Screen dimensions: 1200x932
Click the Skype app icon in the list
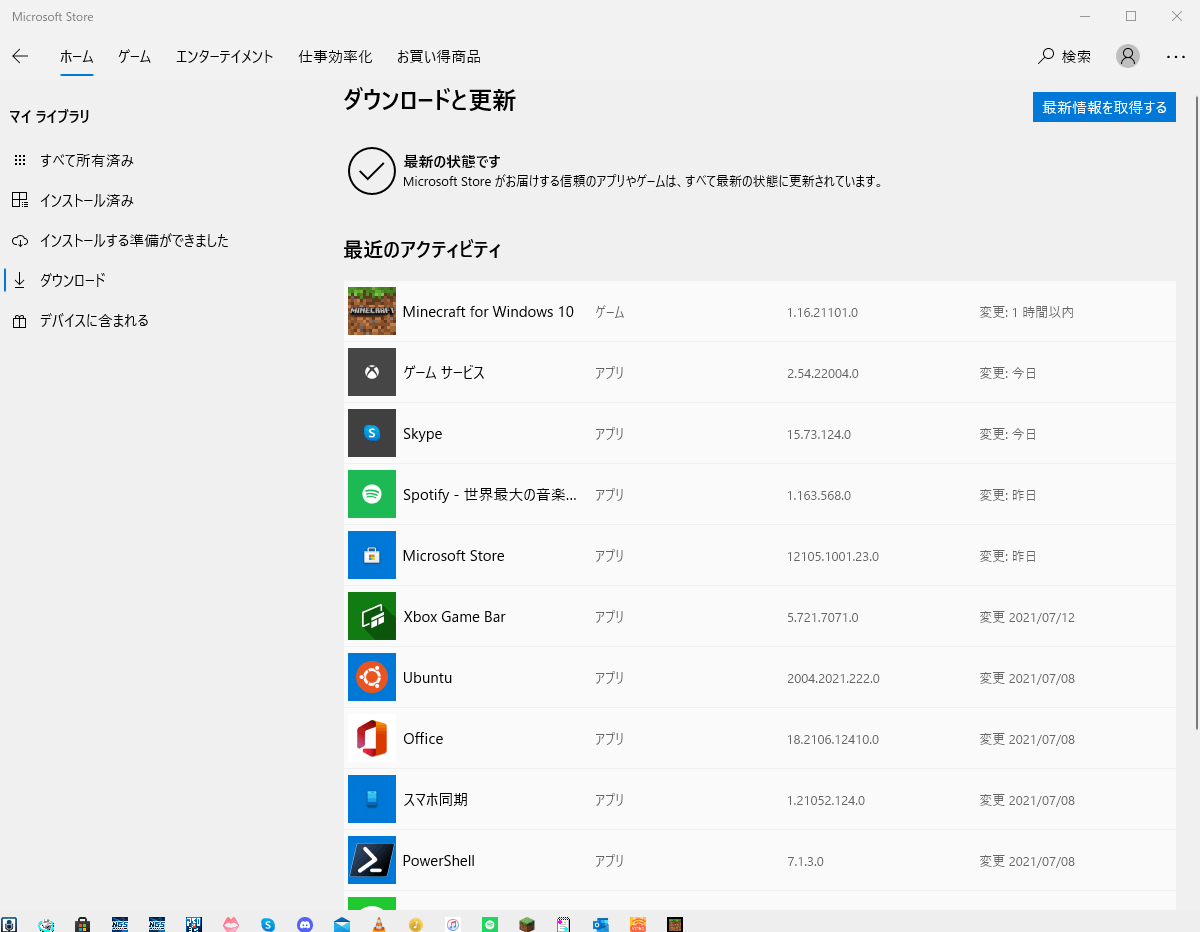pos(372,433)
